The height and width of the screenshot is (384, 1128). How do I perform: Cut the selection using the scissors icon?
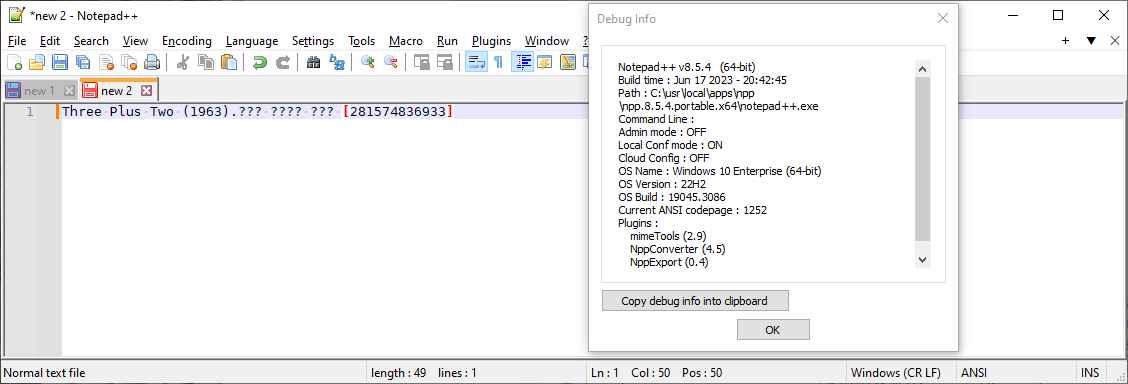pyautogui.click(x=182, y=63)
